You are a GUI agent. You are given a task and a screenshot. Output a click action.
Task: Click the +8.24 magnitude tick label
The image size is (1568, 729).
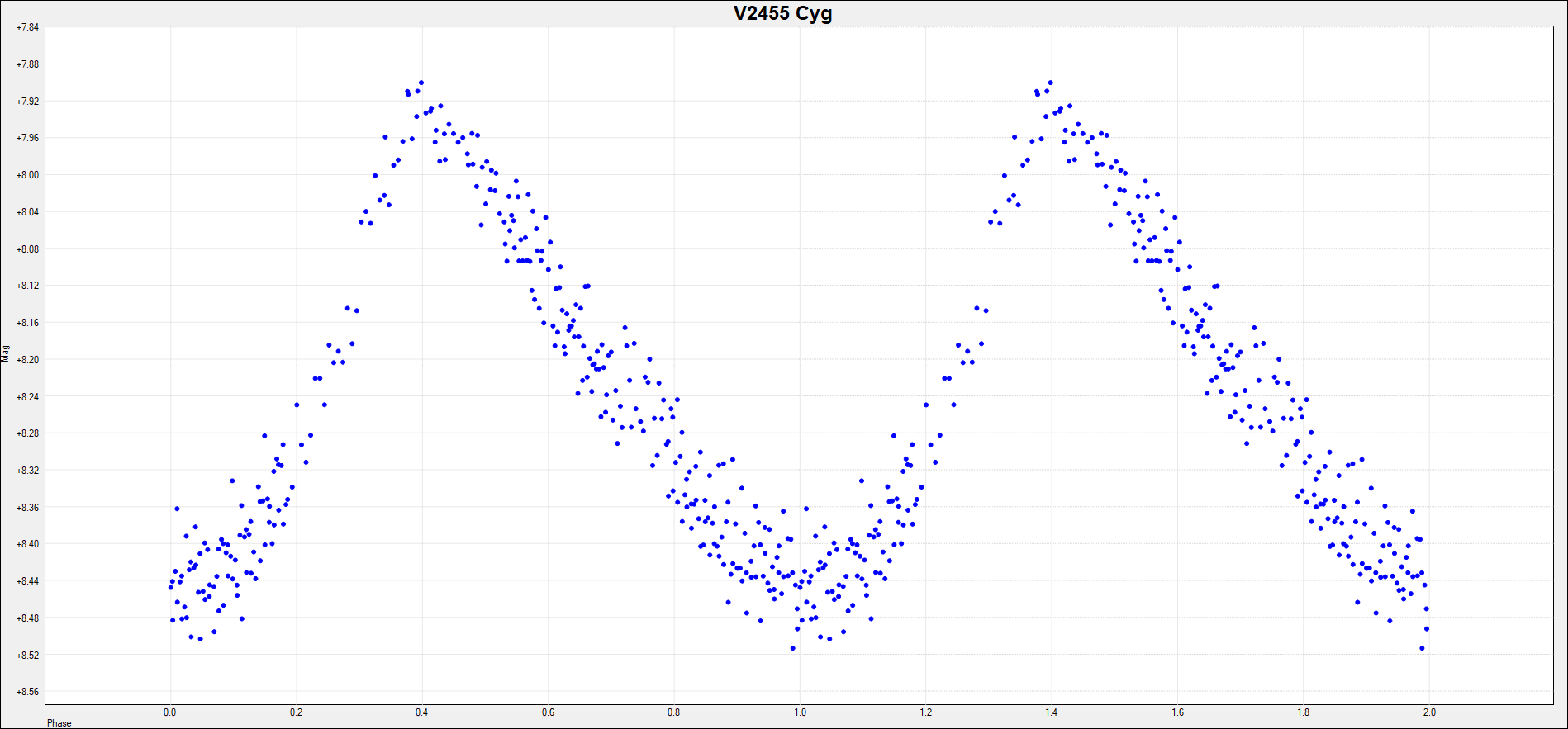pyautogui.click(x=27, y=397)
